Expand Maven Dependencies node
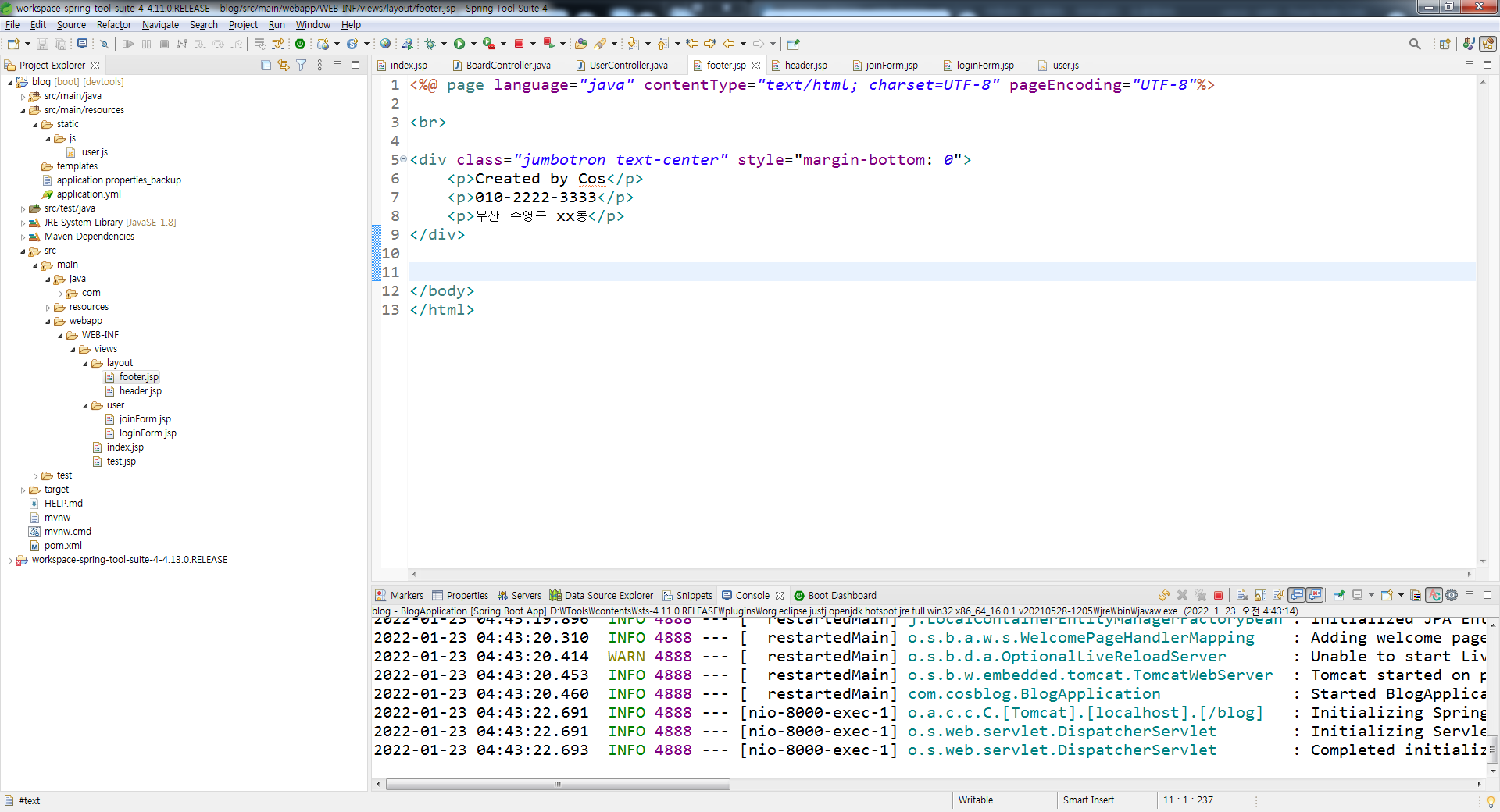This screenshot has width=1500, height=812. pos(23,237)
